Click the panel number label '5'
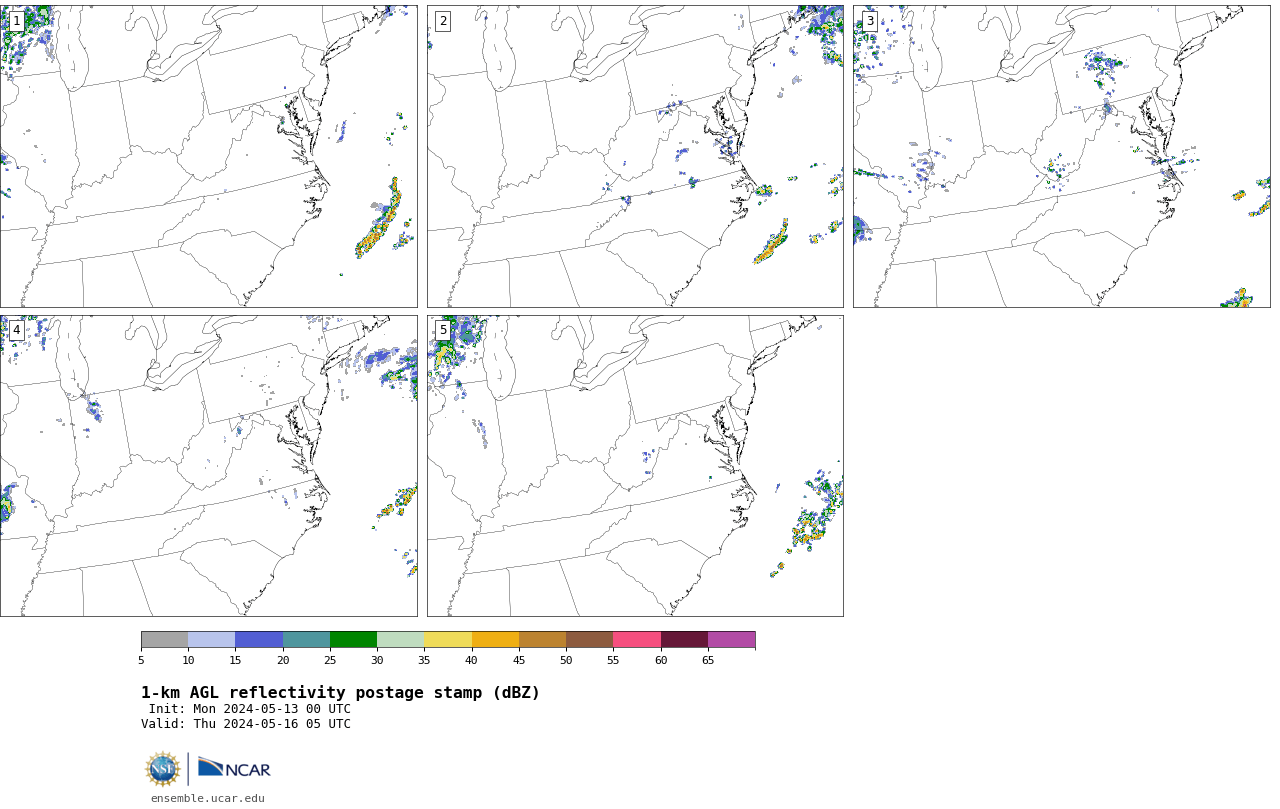Image resolution: width=1280 pixels, height=809 pixels. click(443, 331)
